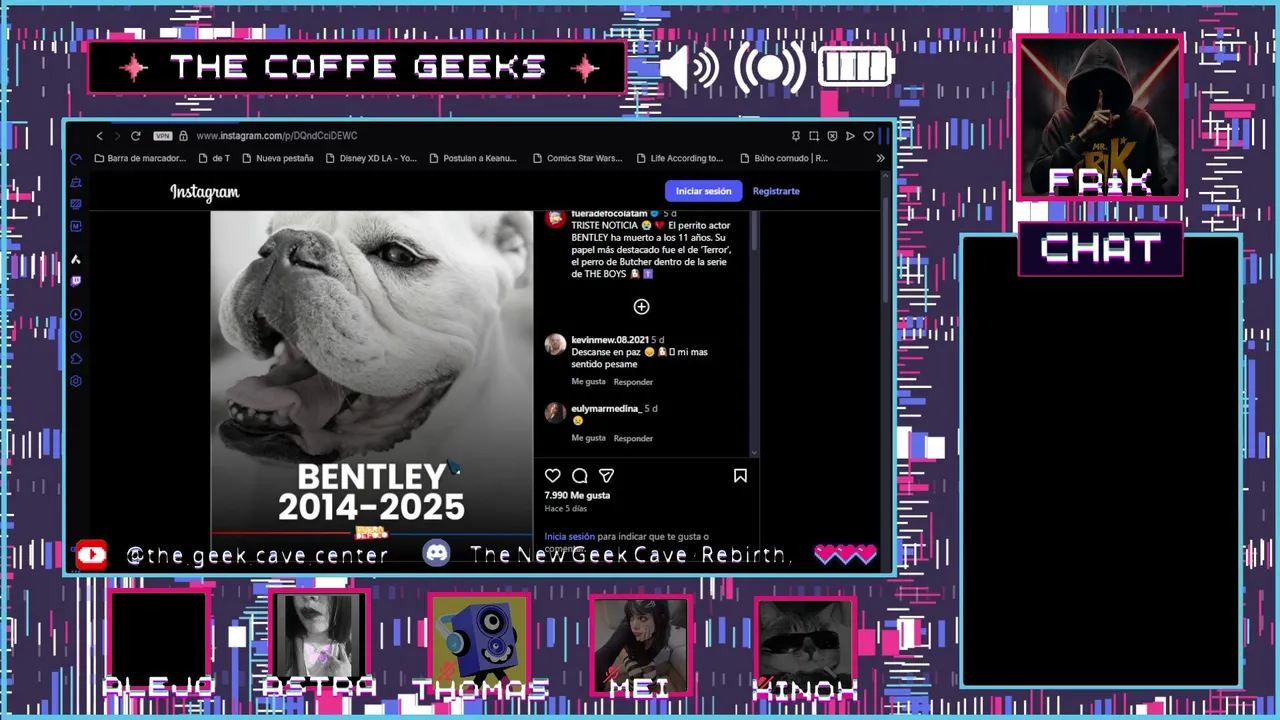1280x720 pixels.
Task: Click the THOMAS speaker avatar
Action: point(480,640)
